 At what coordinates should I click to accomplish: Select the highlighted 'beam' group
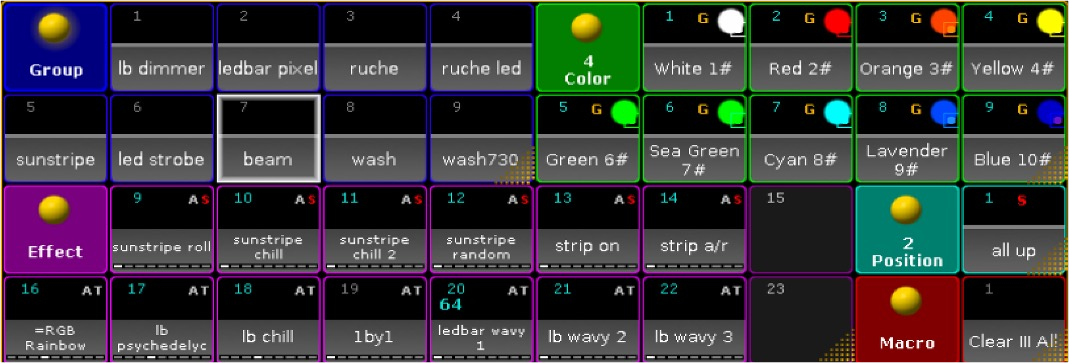268,139
